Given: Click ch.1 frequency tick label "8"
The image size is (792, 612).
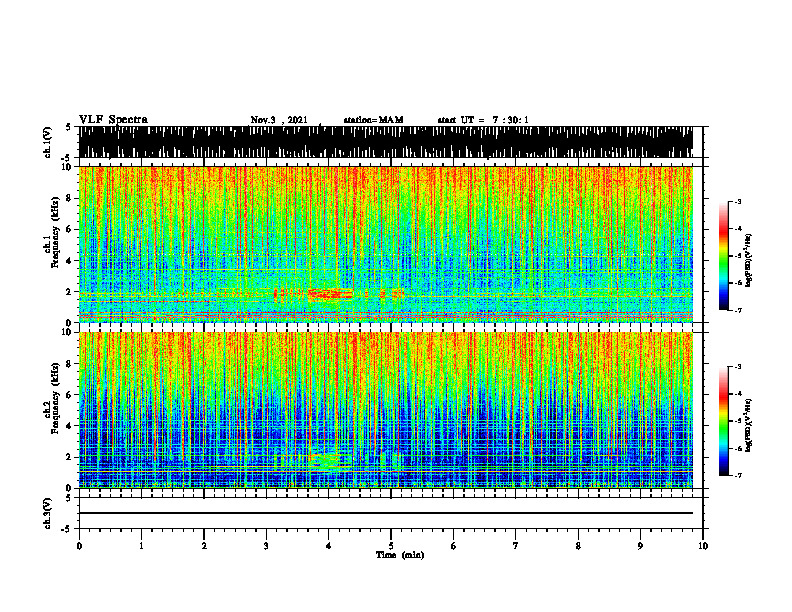Looking at the screenshot, I should 70,198.
